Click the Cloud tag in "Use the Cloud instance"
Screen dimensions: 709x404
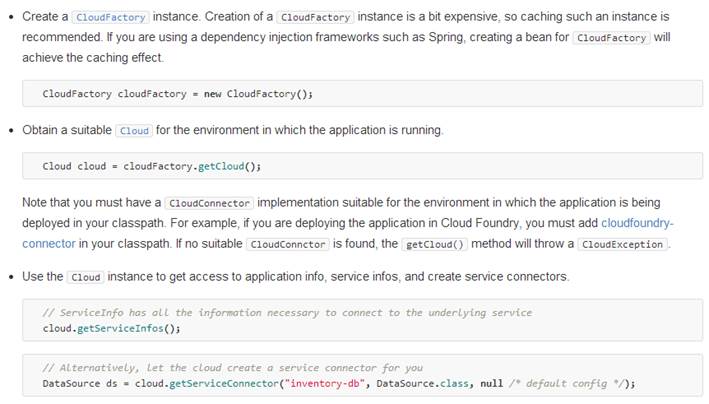click(x=84, y=277)
